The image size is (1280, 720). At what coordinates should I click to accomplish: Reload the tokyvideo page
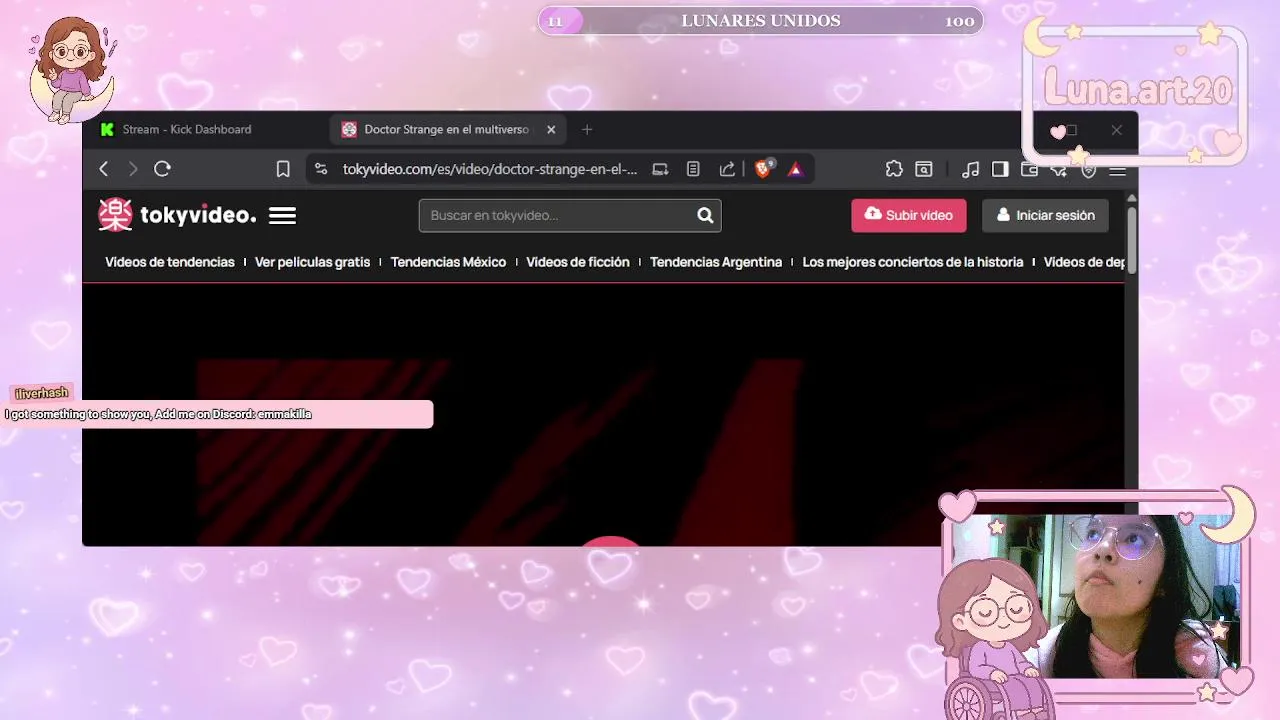[x=162, y=169]
